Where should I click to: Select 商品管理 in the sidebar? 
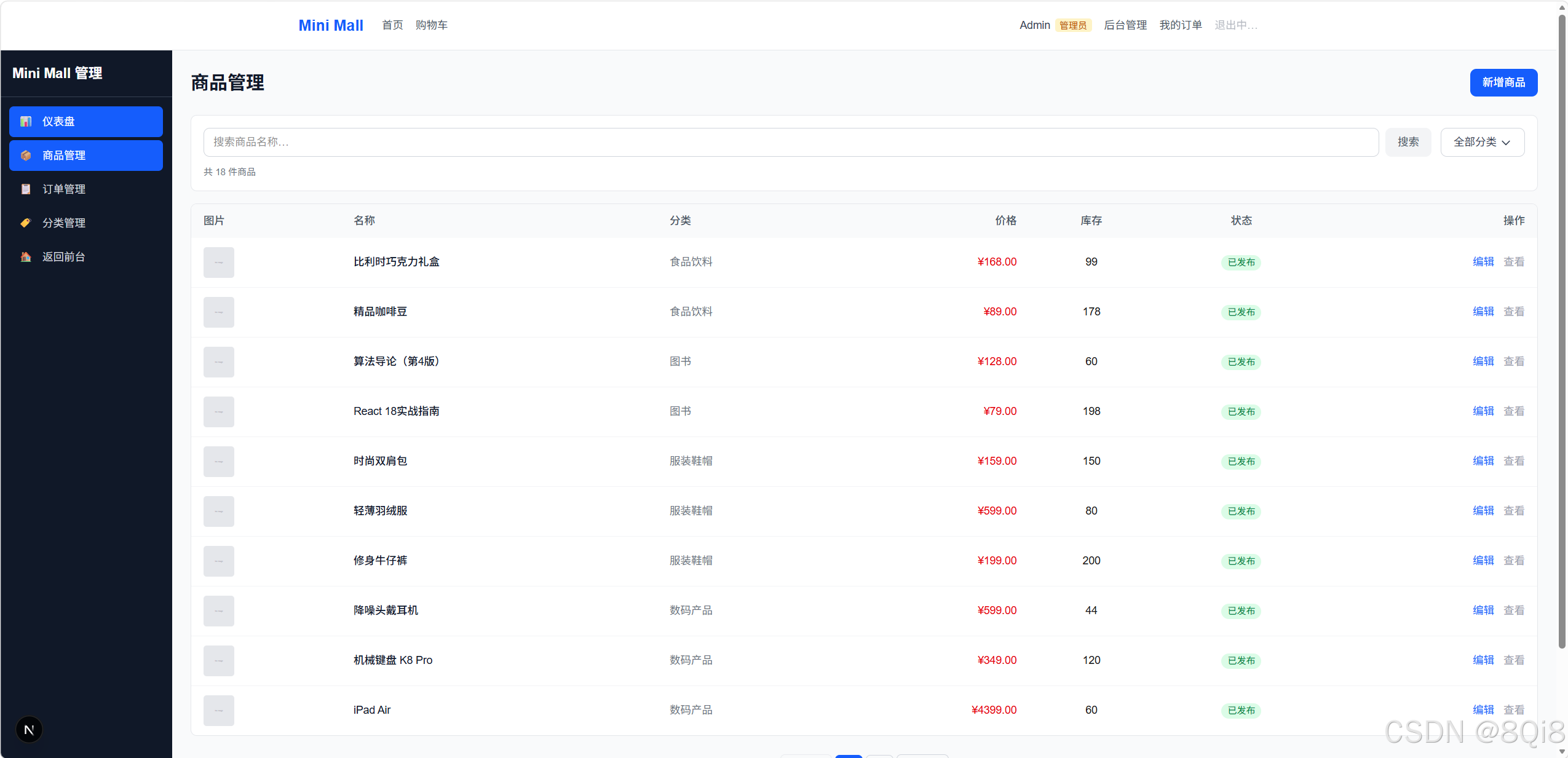[86, 156]
